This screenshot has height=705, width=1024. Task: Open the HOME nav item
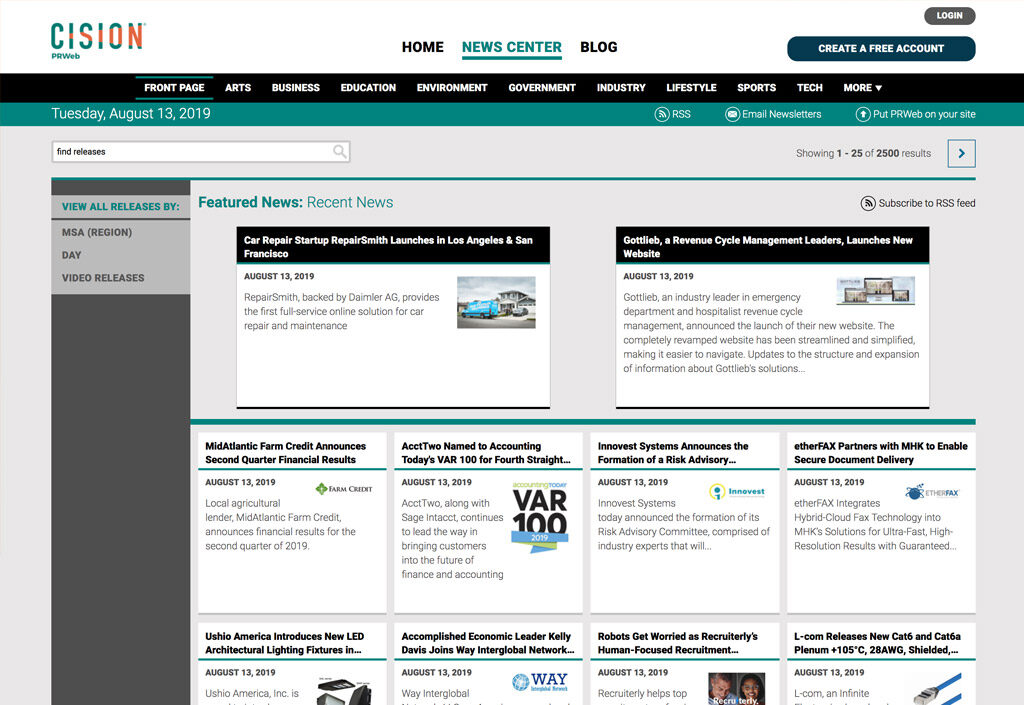pyautogui.click(x=423, y=47)
